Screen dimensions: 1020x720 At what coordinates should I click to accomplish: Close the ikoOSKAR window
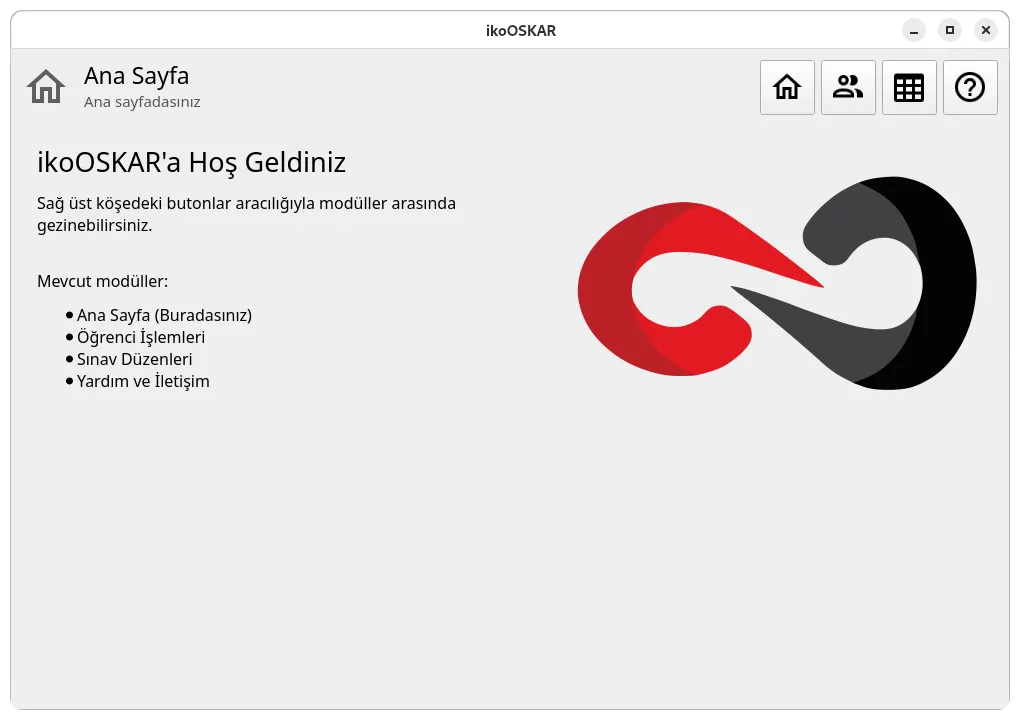[986, 30]
